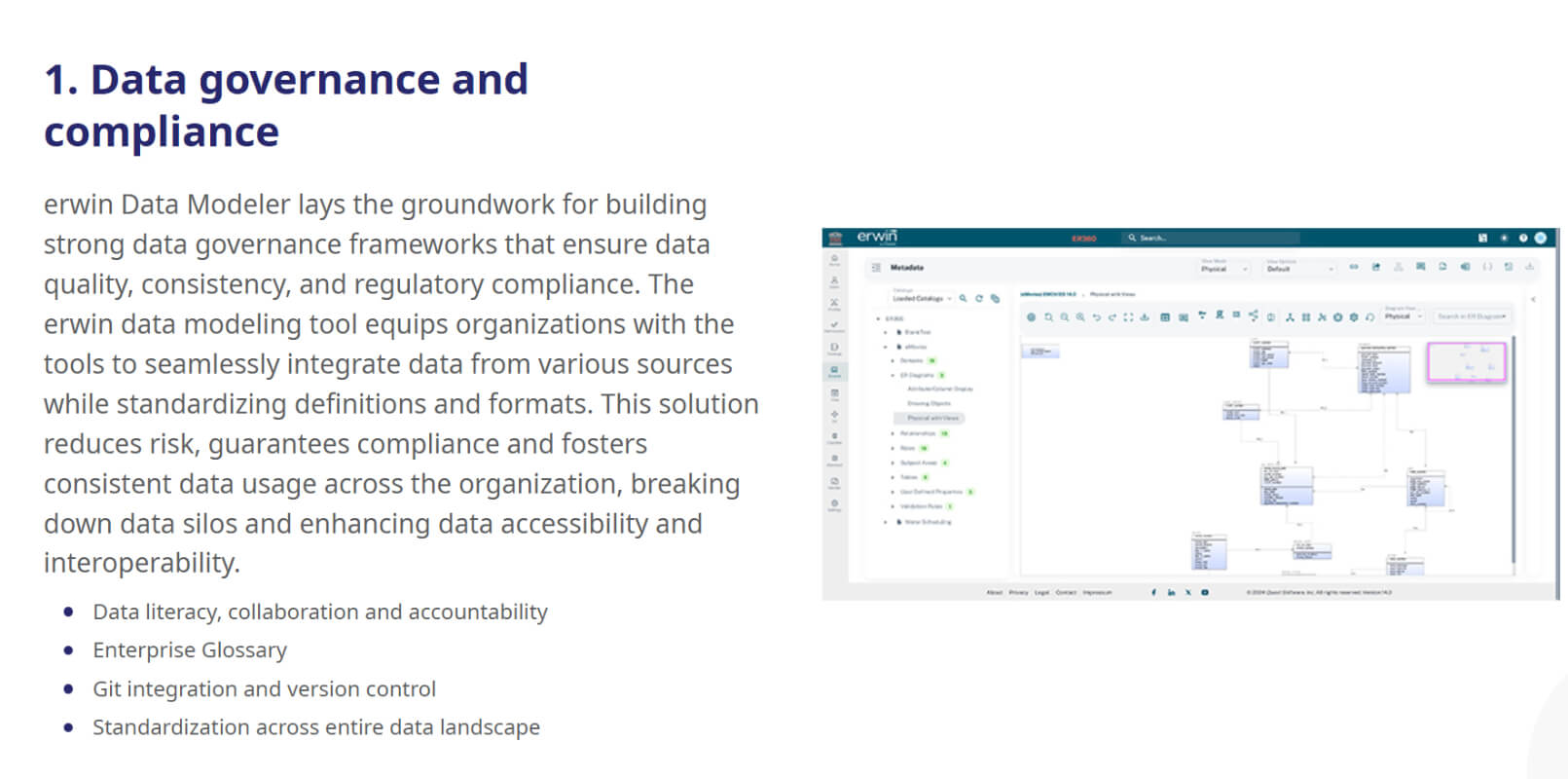Open the YouTube icon in the erwin footer
This screenshot has width=1568, height=779.
pyautogui.click(x=1205, y=592)
